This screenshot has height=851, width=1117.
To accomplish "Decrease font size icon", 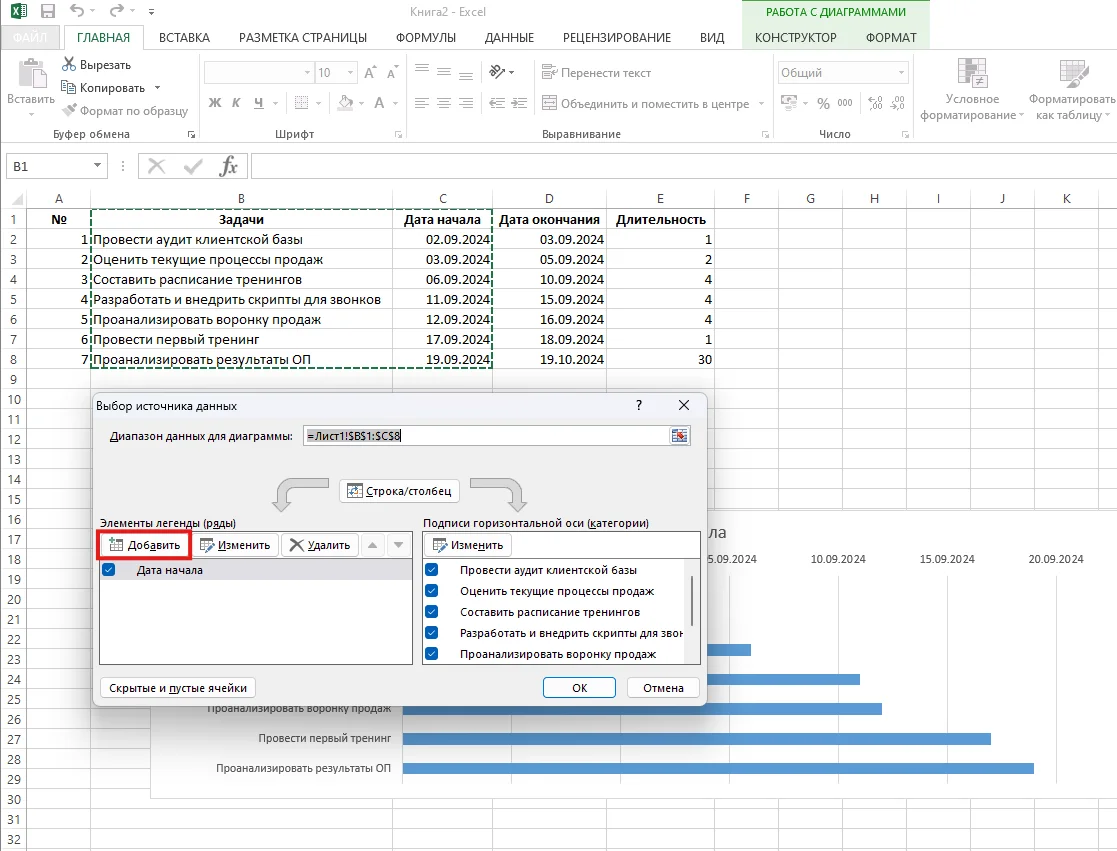I will 392,73.
